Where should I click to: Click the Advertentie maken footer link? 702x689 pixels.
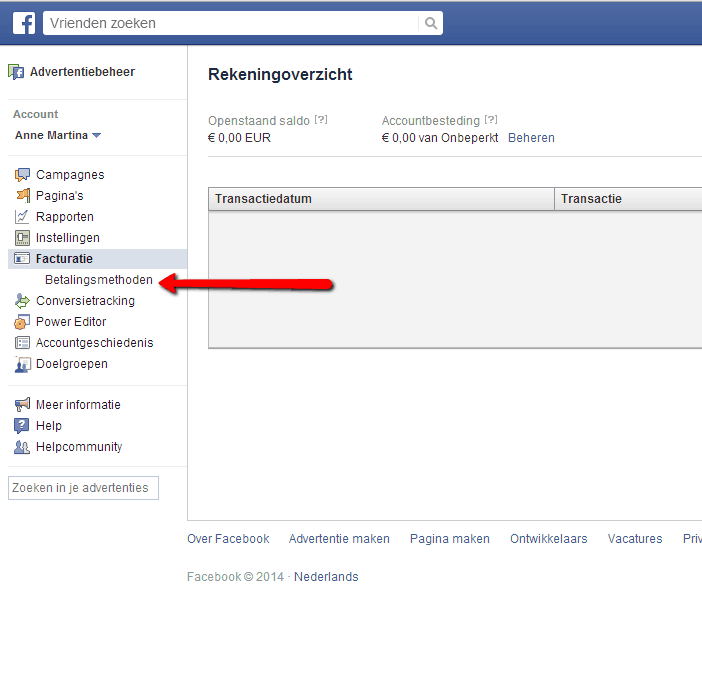(x=339, y=539)
